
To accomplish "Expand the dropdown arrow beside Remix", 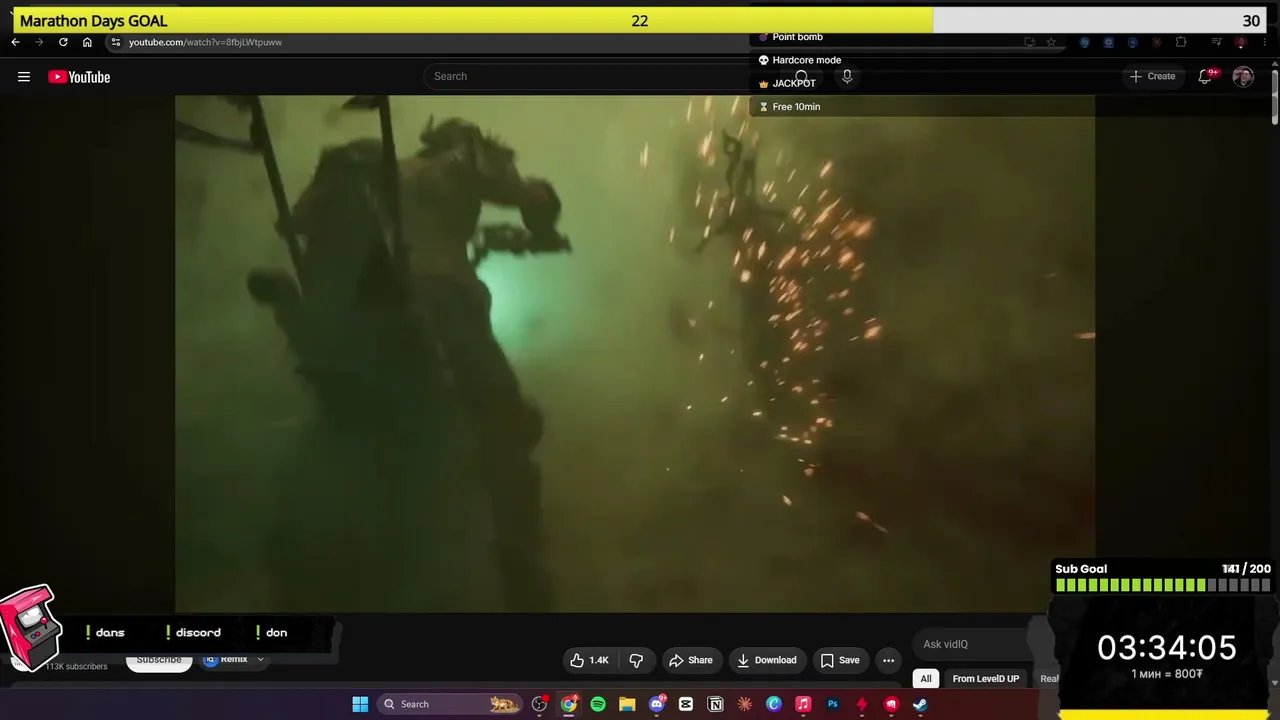I will tap(260, 660).
